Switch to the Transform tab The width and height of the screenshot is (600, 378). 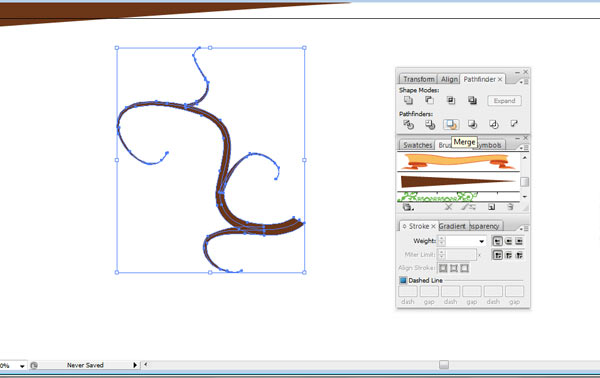[x=418, y=79]
